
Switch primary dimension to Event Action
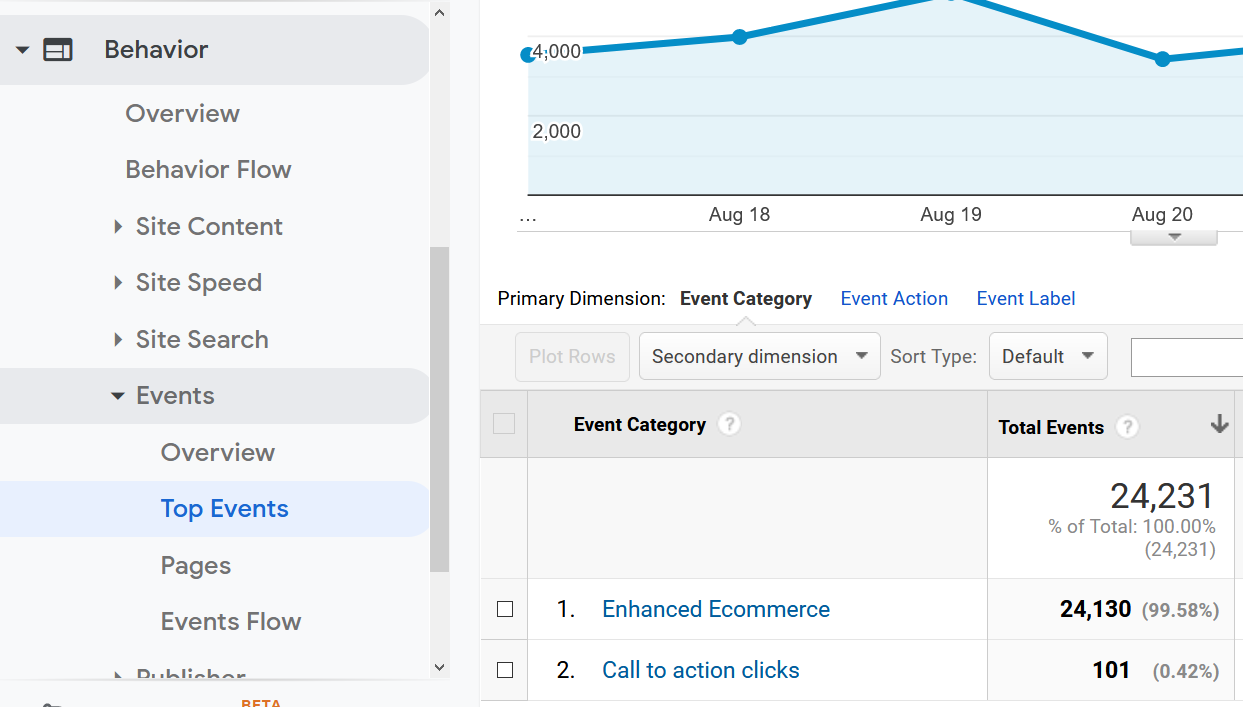point(894,298)
